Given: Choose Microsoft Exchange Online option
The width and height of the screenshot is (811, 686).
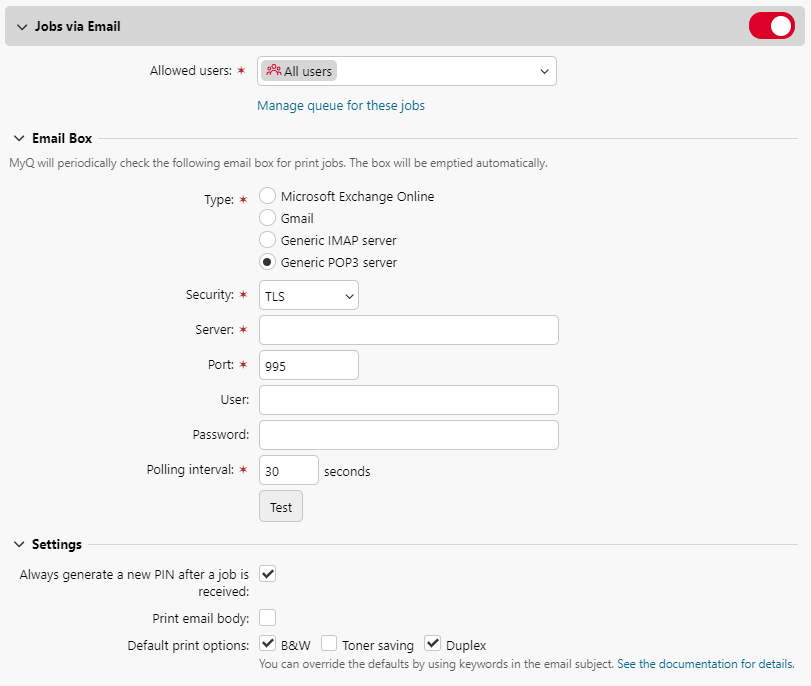Looking at the screenshot, I should click(x=267, y=196).
